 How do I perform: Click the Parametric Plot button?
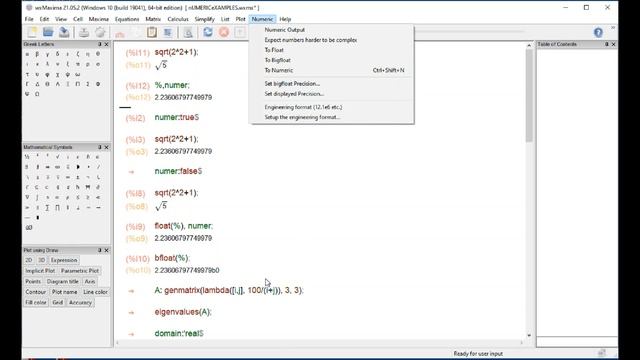coord(80,271)
